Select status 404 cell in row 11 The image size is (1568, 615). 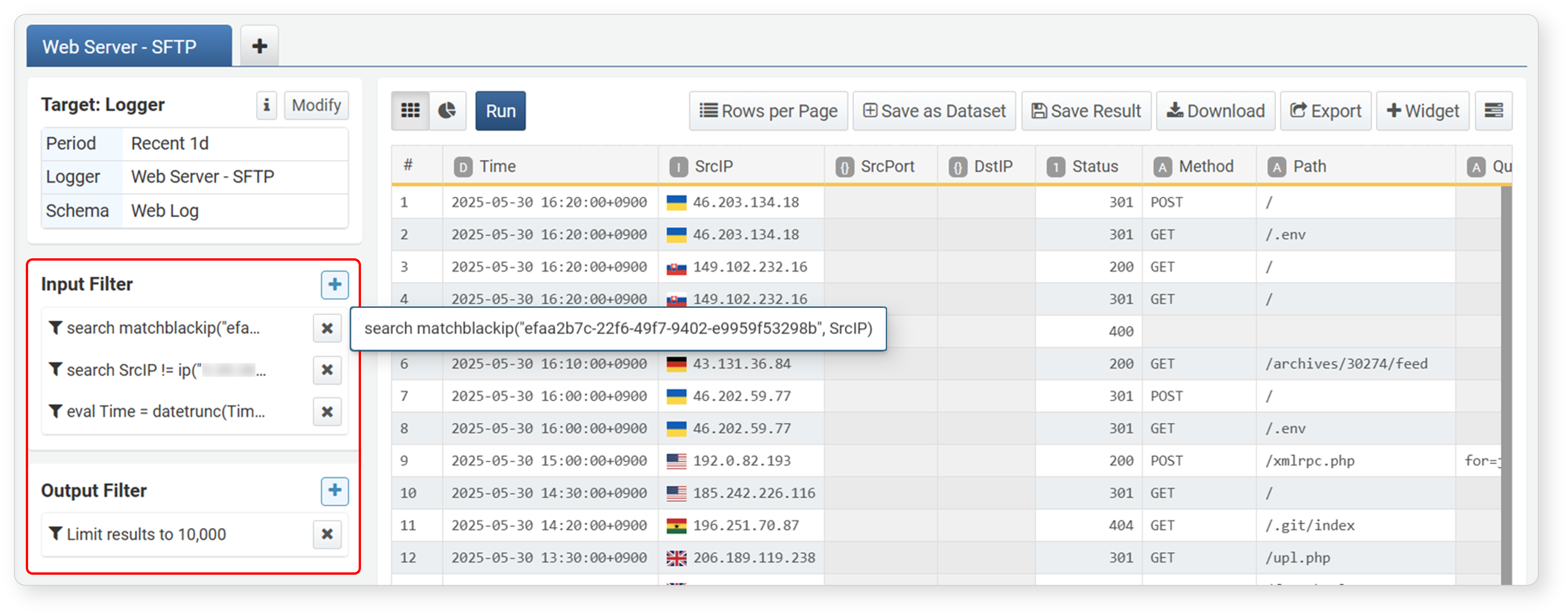click(1088, 526)
